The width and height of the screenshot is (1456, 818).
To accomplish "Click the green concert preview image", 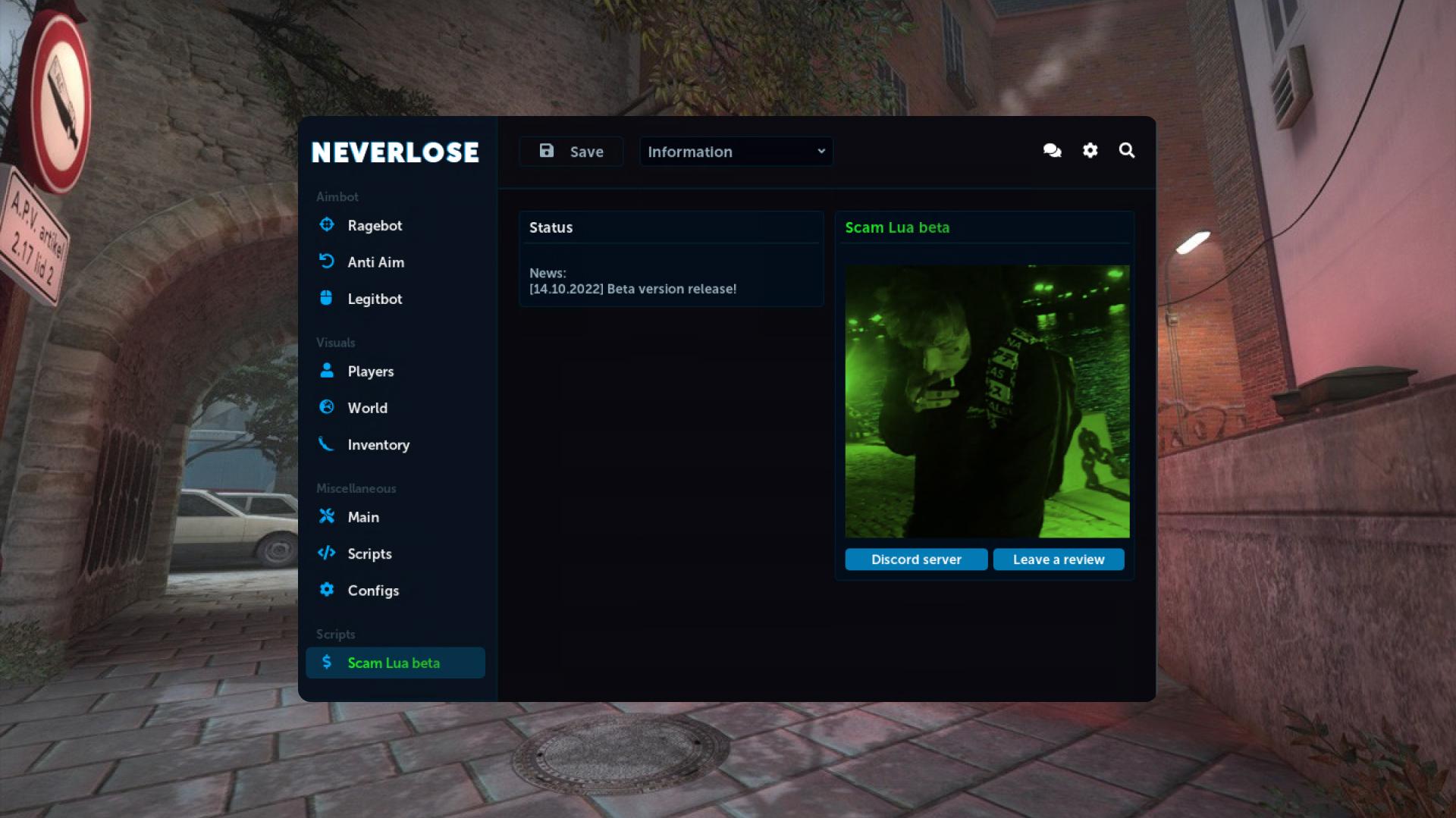I will (x=986, y=401).
